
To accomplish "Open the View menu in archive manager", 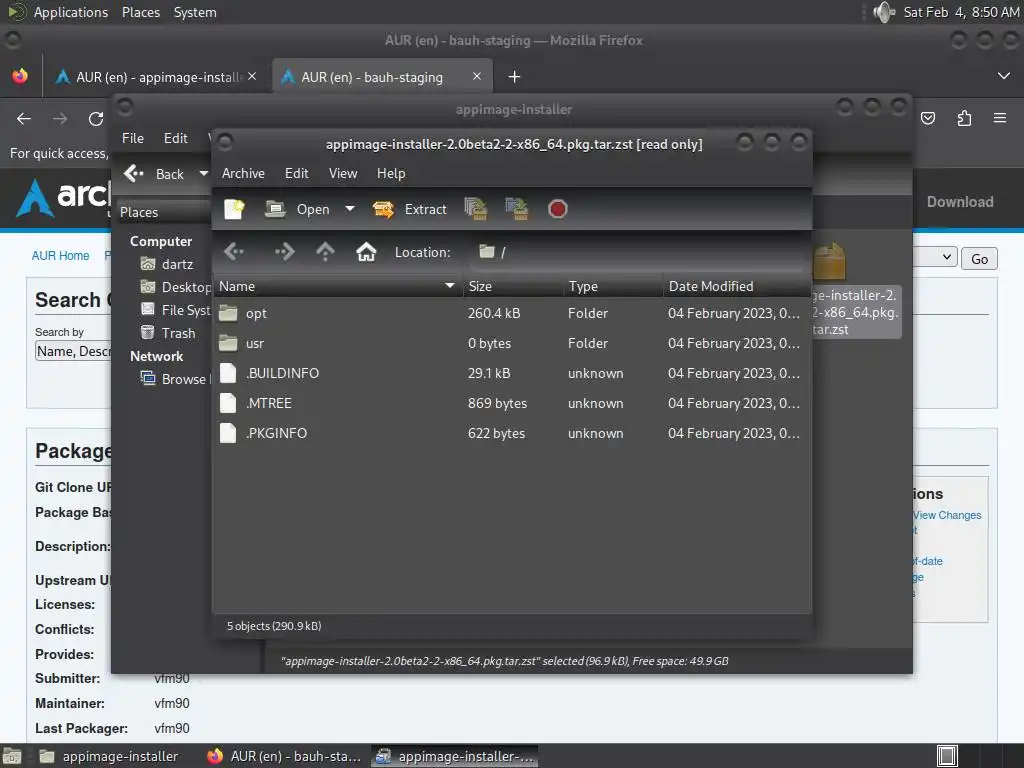I will click(x=343, y=173).
